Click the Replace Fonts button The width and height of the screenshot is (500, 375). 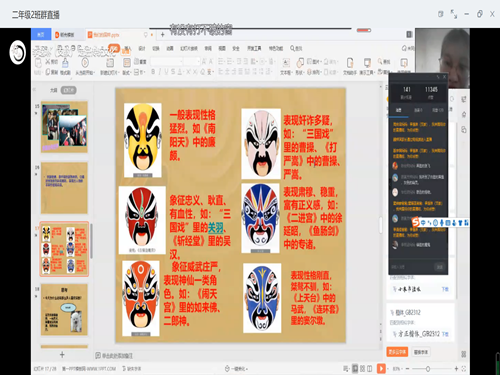tap(421, 352)
